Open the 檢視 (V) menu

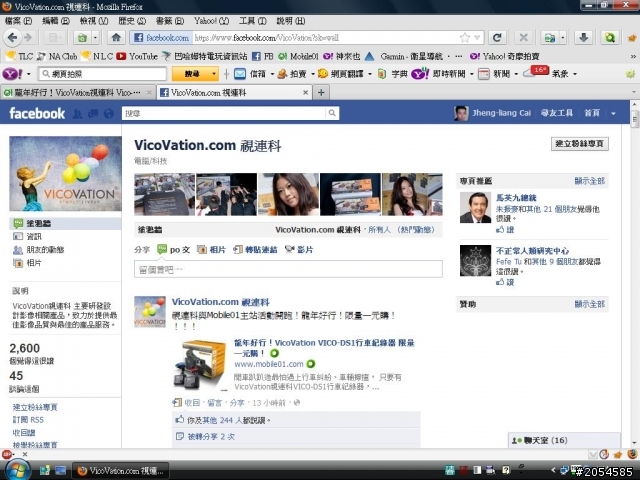pos(94,21)
